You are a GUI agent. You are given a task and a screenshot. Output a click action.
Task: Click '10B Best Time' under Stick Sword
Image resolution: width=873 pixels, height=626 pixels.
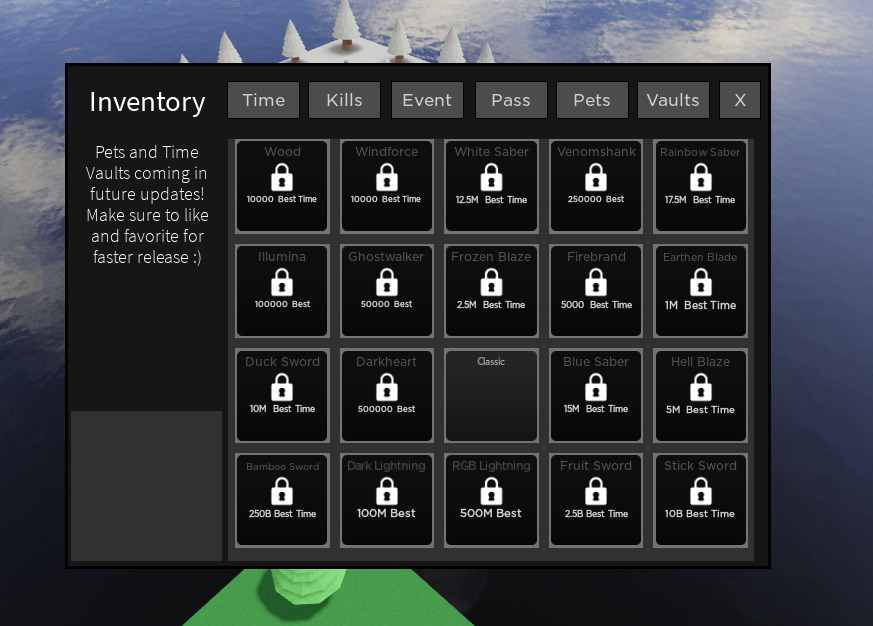click(700, 513)
